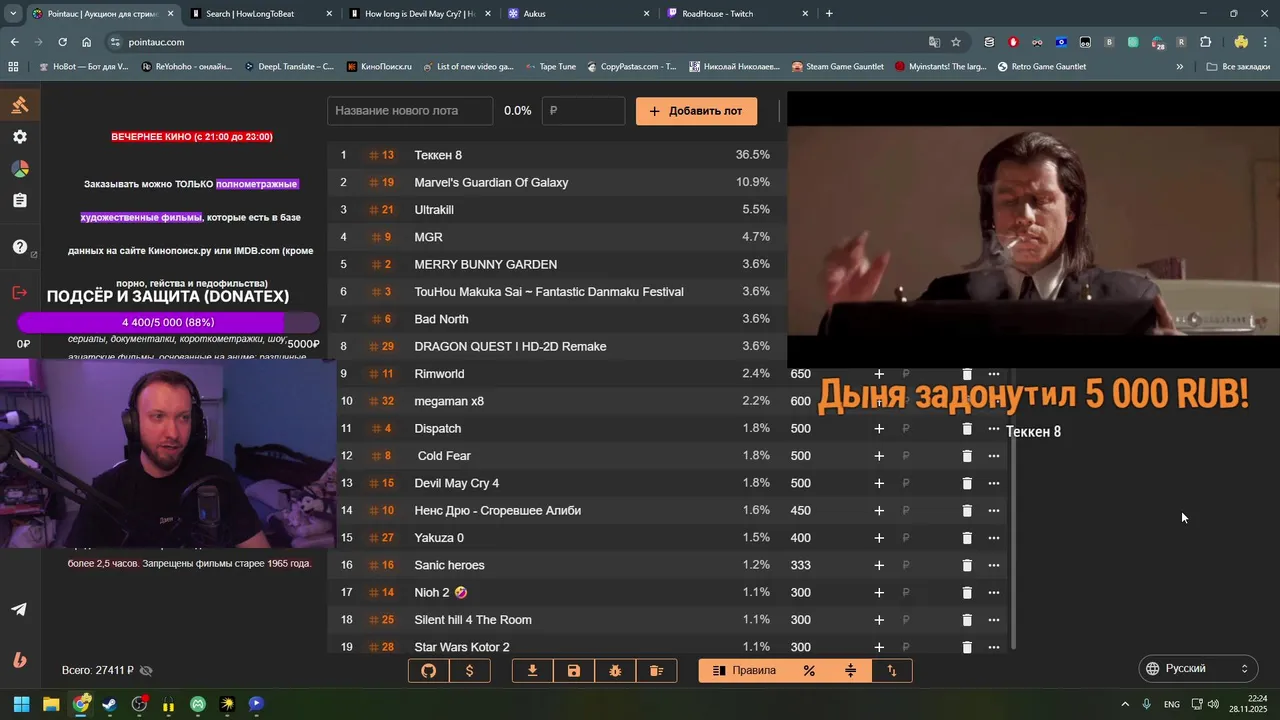Toggle the percent display button
Image resolution: width=1280 pixels, height=720 pixels.
click(809, 671)
